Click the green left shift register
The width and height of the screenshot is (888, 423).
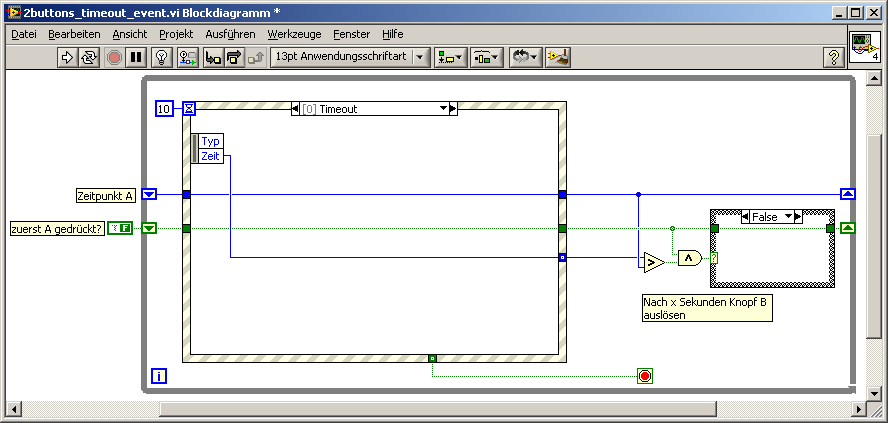pyautogui.click(x=149, y=228)
